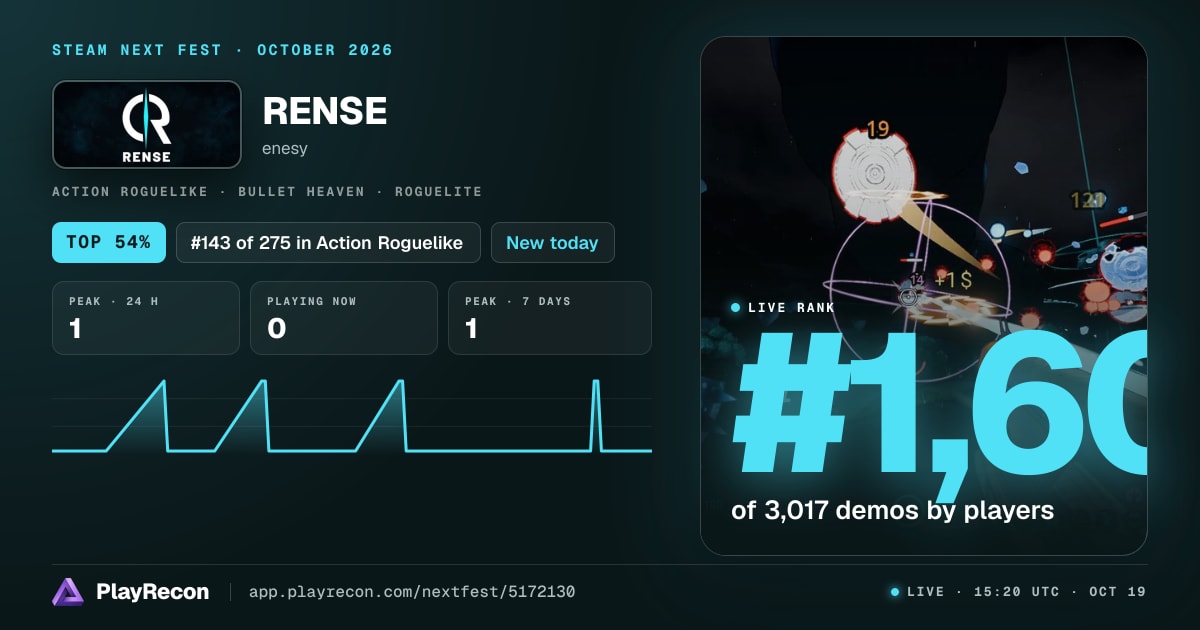This screenshot has height=630, width=1200.
Task: Click the '+1 $' pickup text in gameplay
Action: pos(953,279)
